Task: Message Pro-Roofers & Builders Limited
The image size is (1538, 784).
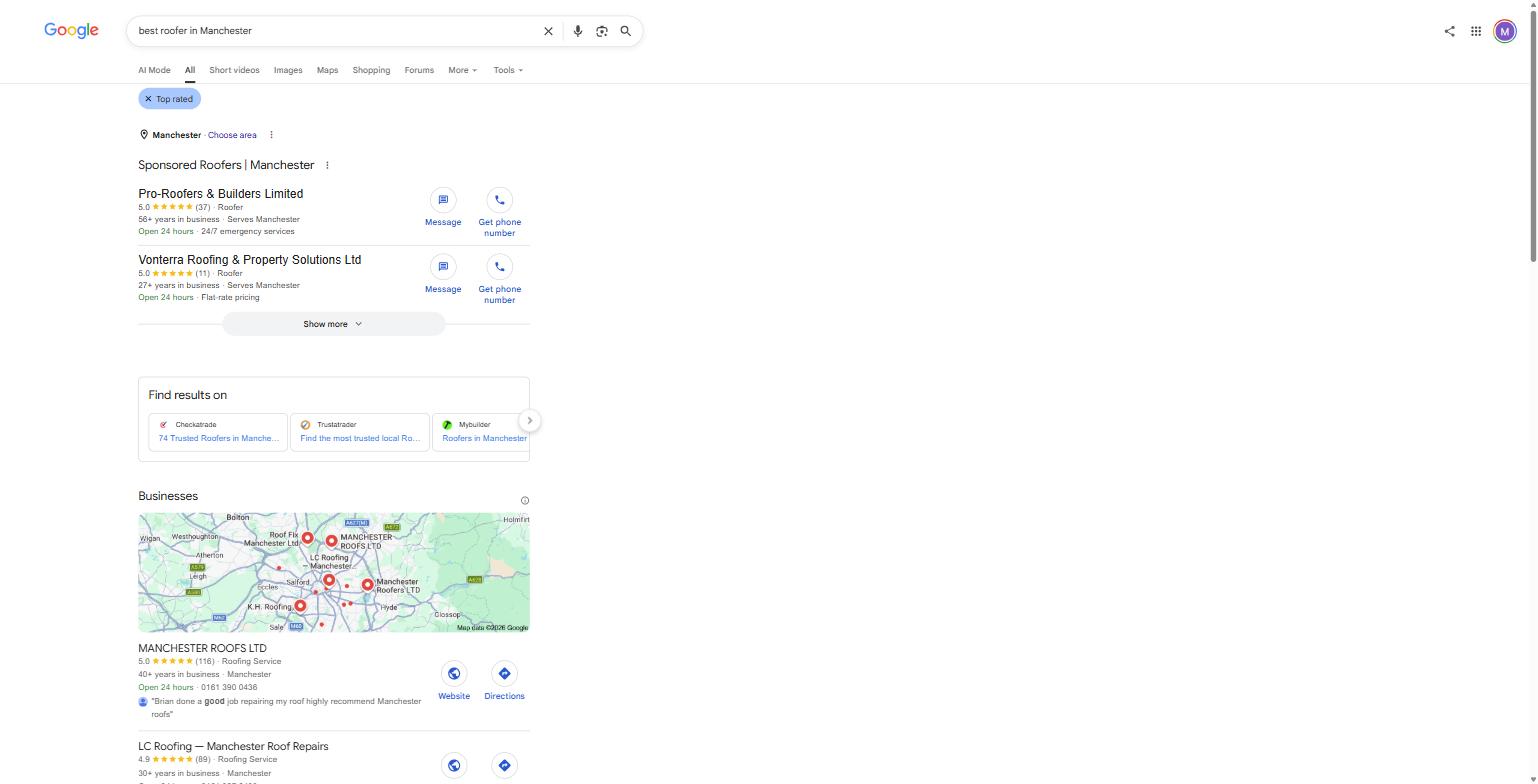Action: coord(443,209)
